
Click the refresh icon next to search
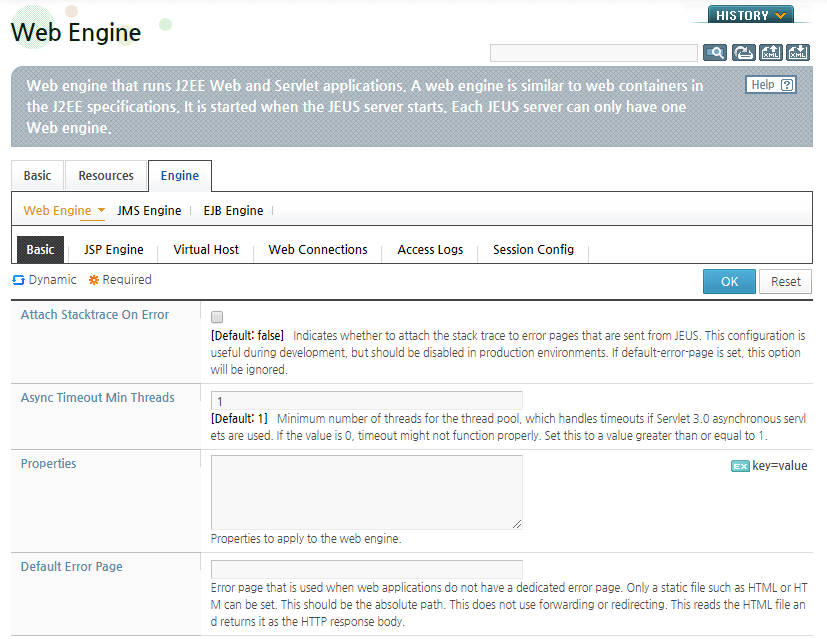[744, 53]
